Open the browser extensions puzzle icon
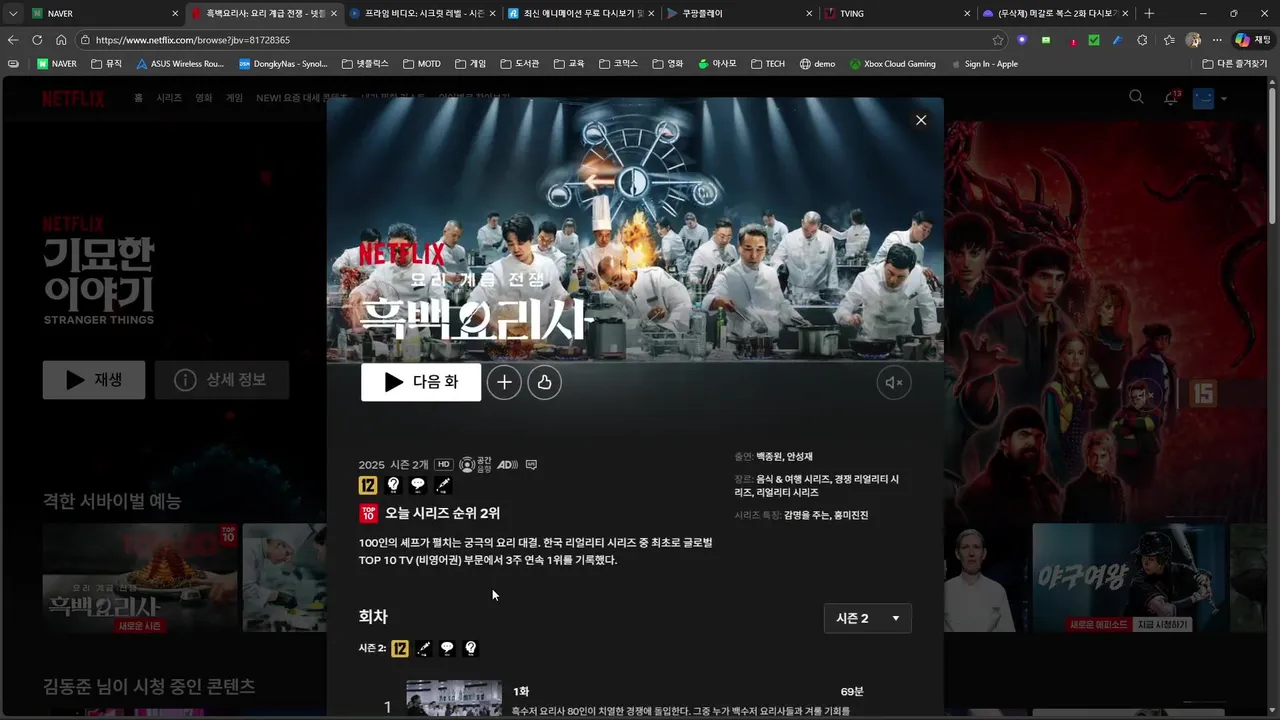1280x720 pixels. (1142, 40)
